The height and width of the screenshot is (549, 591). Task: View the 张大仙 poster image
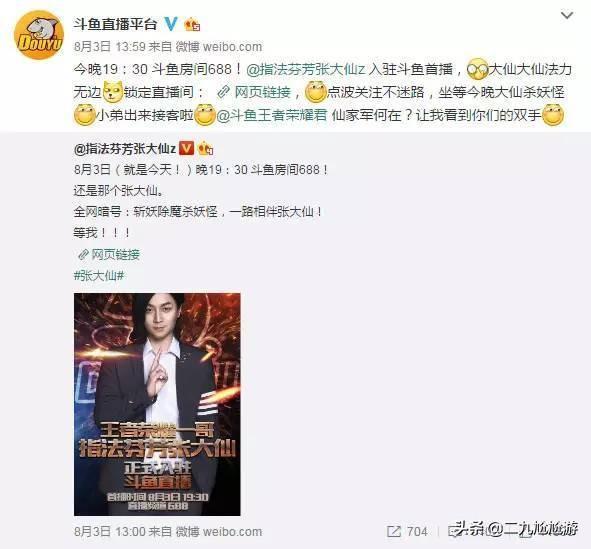click(x=157, y=404)
